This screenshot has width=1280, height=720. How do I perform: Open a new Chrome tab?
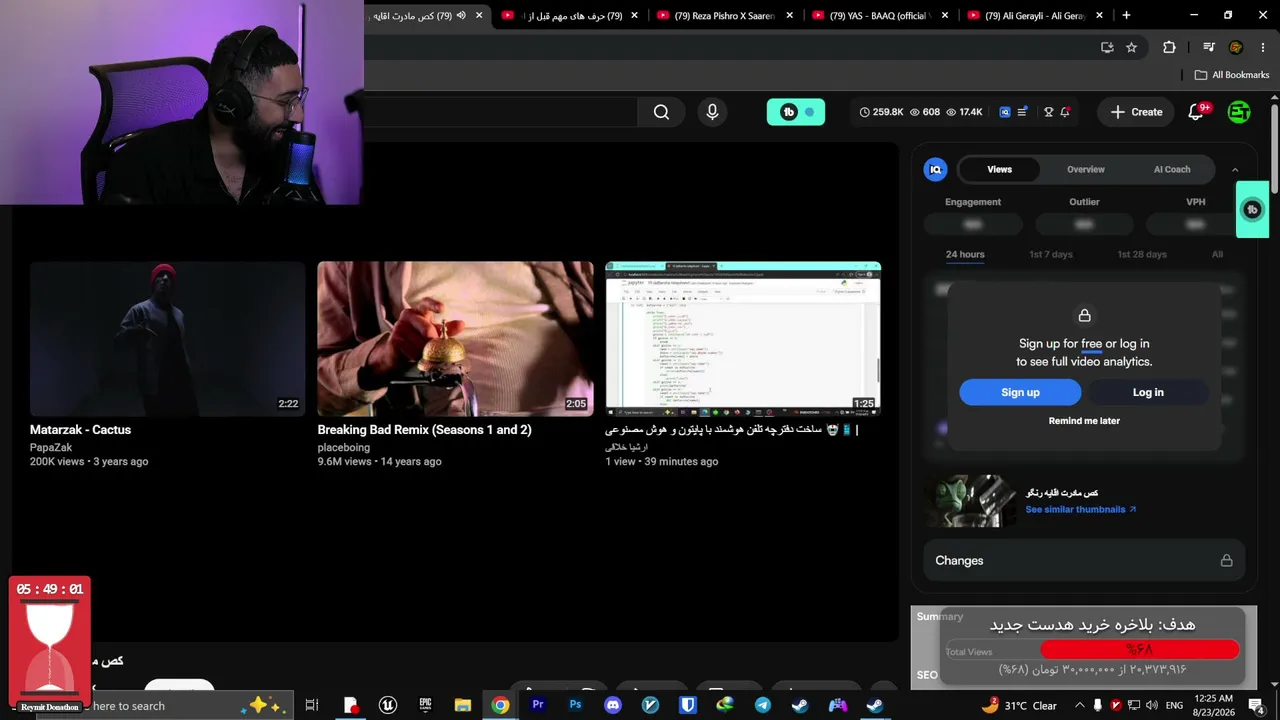pyautogui.click(x=1126, y=16)
